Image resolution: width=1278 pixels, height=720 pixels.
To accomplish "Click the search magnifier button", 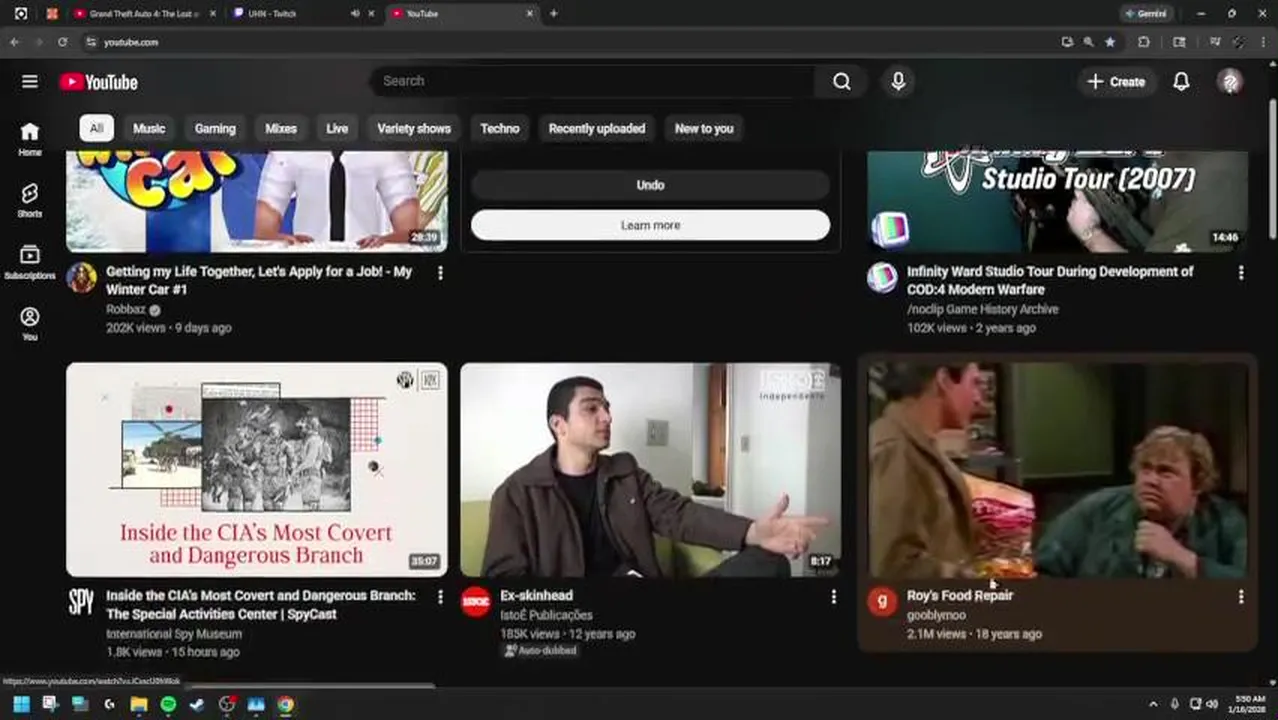I will pyautogui.click(x=842, y=82).
